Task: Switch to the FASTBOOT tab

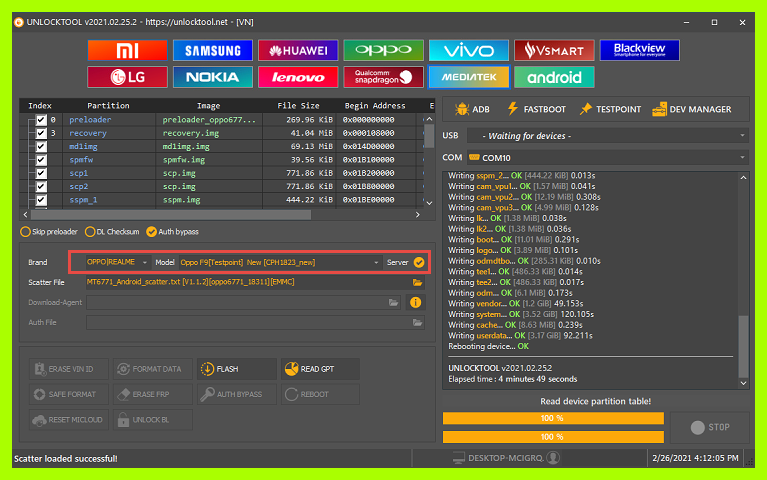Action: point(536,109)
